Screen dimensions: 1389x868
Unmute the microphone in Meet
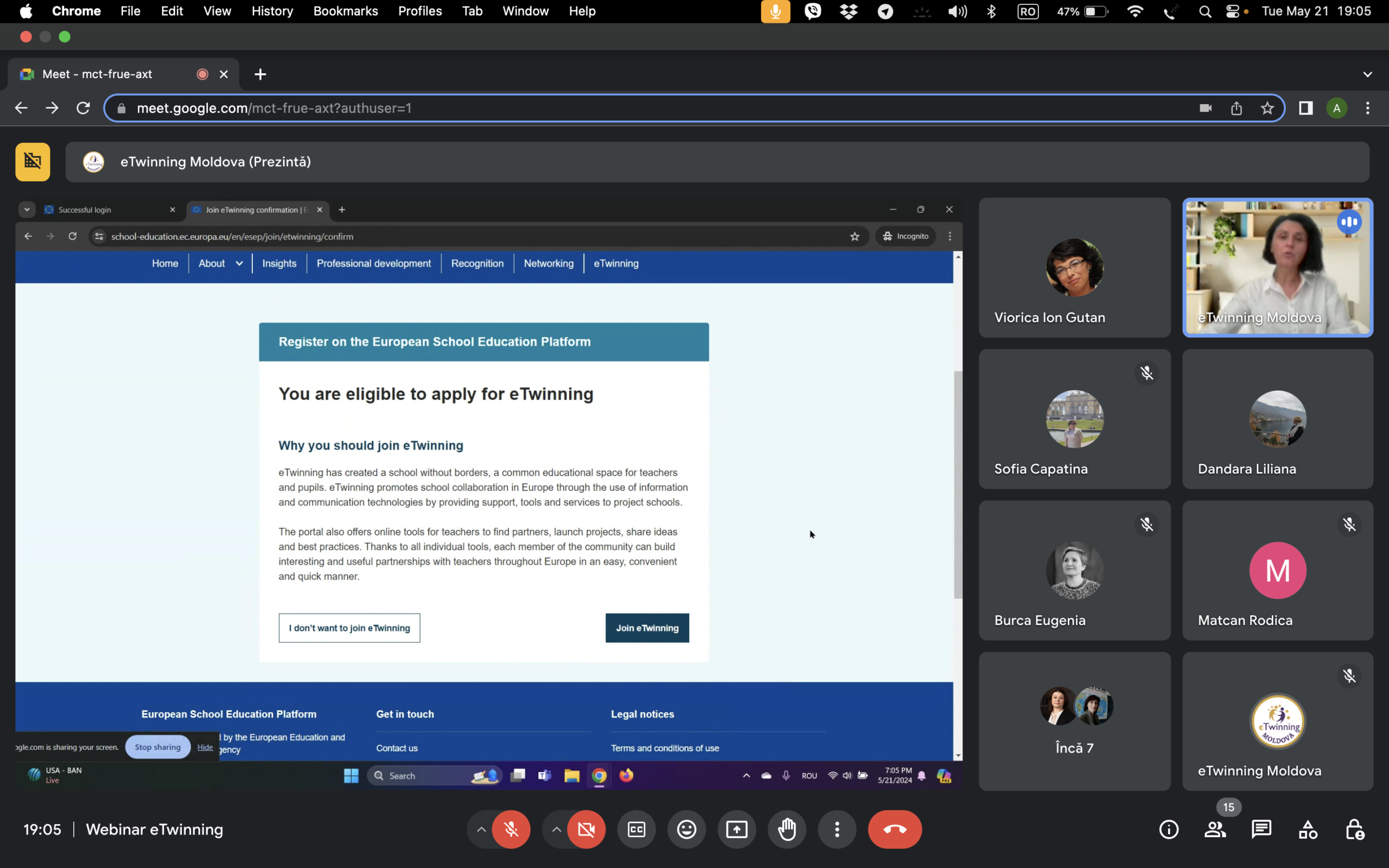pyautogui.click(x=511, y=829)
